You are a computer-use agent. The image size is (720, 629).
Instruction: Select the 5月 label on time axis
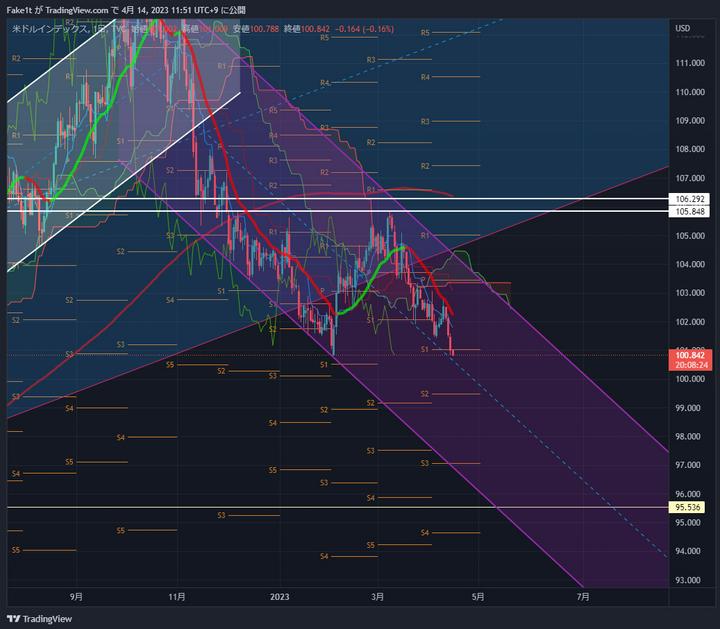click(478, 597)
